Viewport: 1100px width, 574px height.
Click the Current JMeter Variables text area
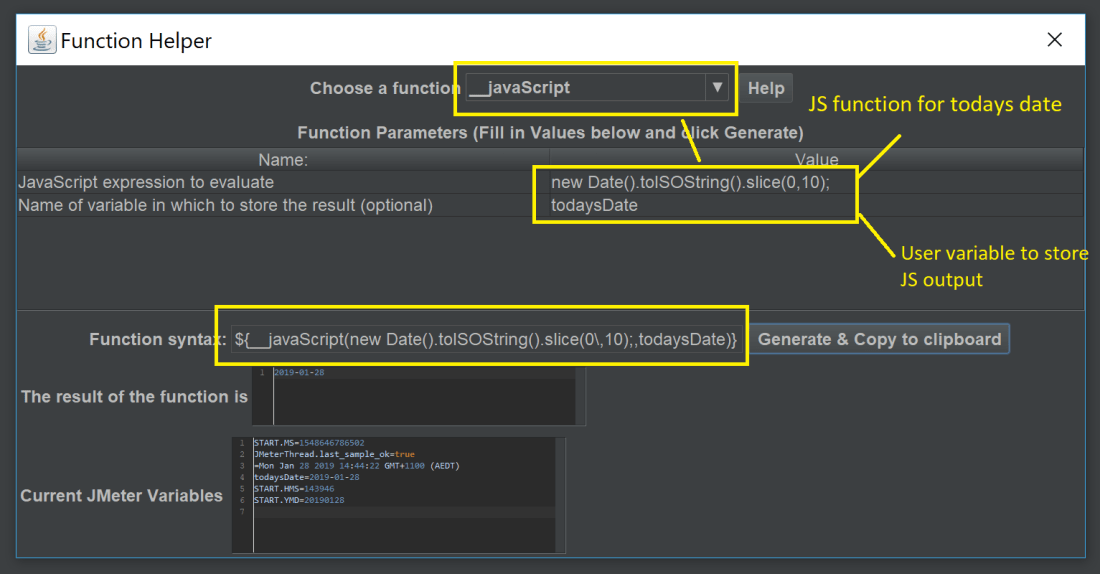coord(398,495)
